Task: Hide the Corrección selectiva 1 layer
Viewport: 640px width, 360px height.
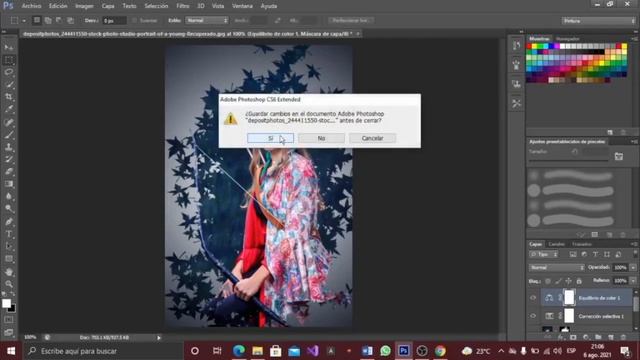Action: click(533, 316)
